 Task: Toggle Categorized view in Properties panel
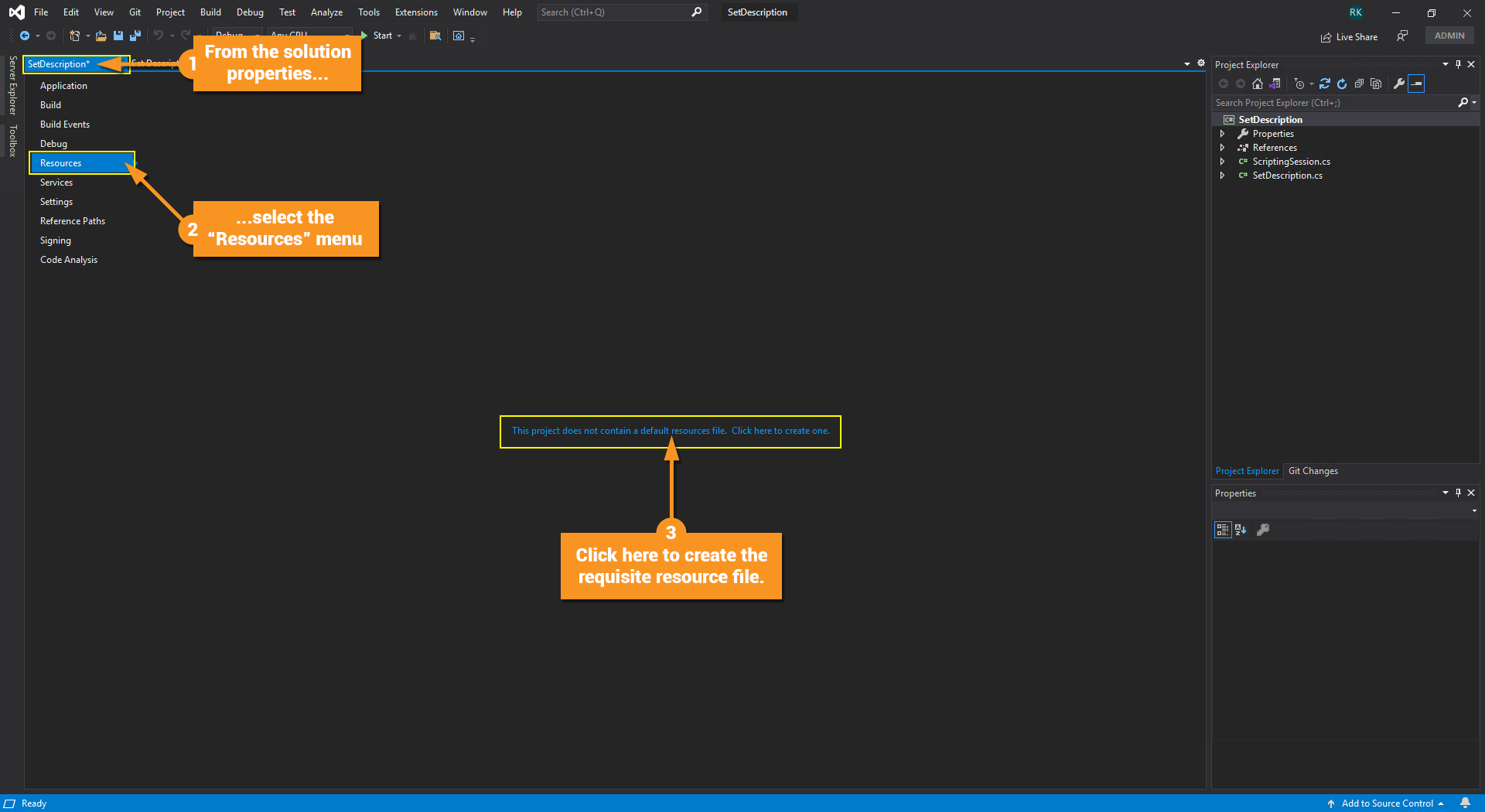pos(1223,530)
